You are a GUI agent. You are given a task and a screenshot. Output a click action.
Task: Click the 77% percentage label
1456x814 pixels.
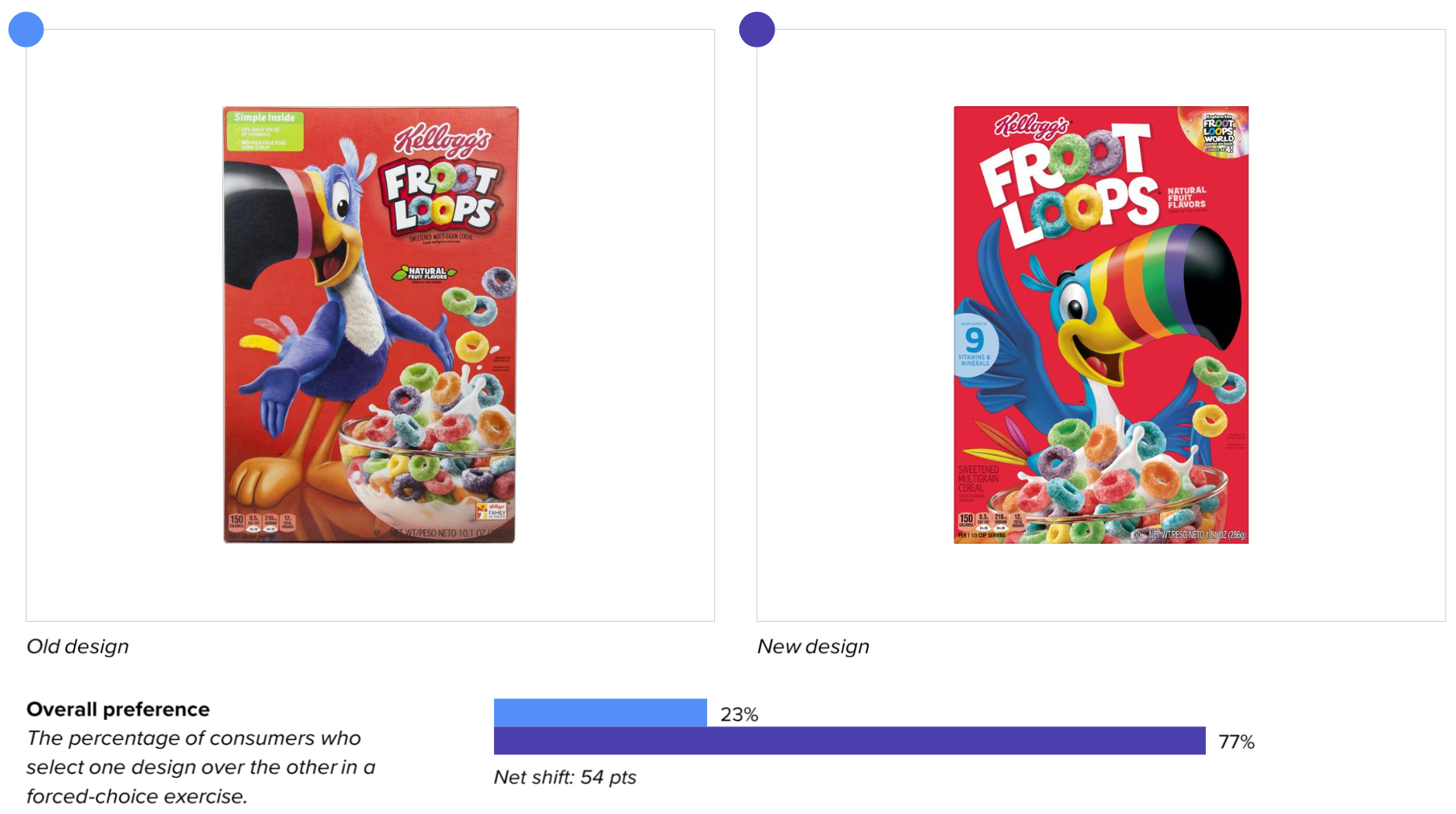[1236, 742]
